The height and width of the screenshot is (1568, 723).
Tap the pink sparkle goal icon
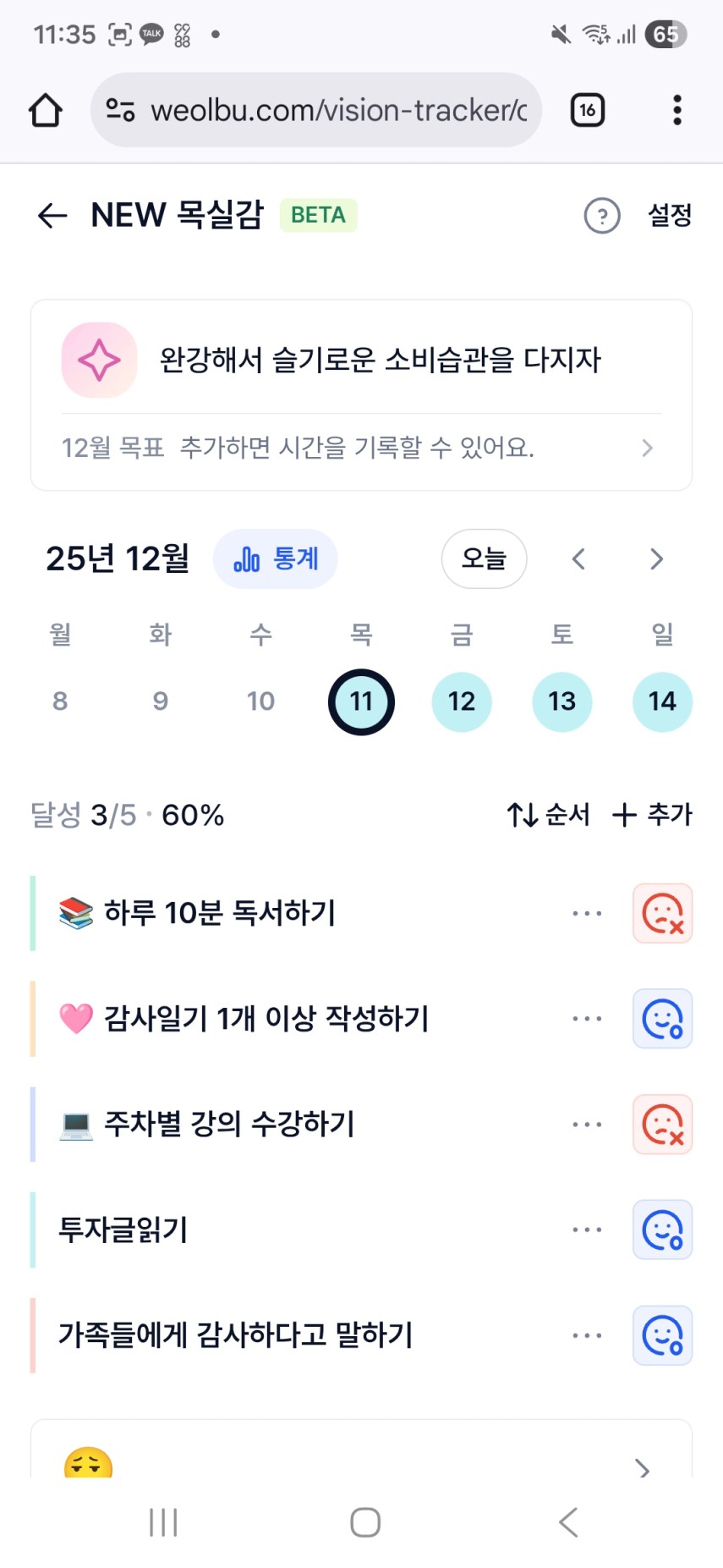(x=99, y=360)
